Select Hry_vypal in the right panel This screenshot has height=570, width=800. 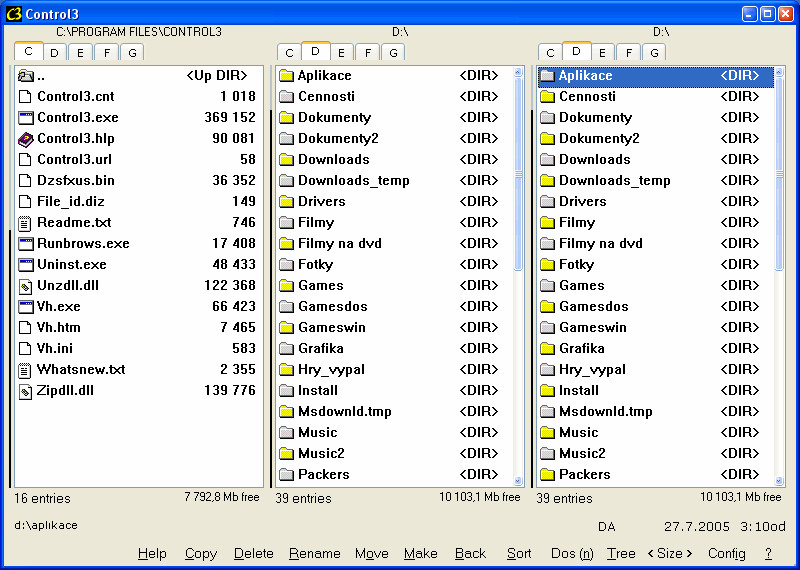coord(656,370)
